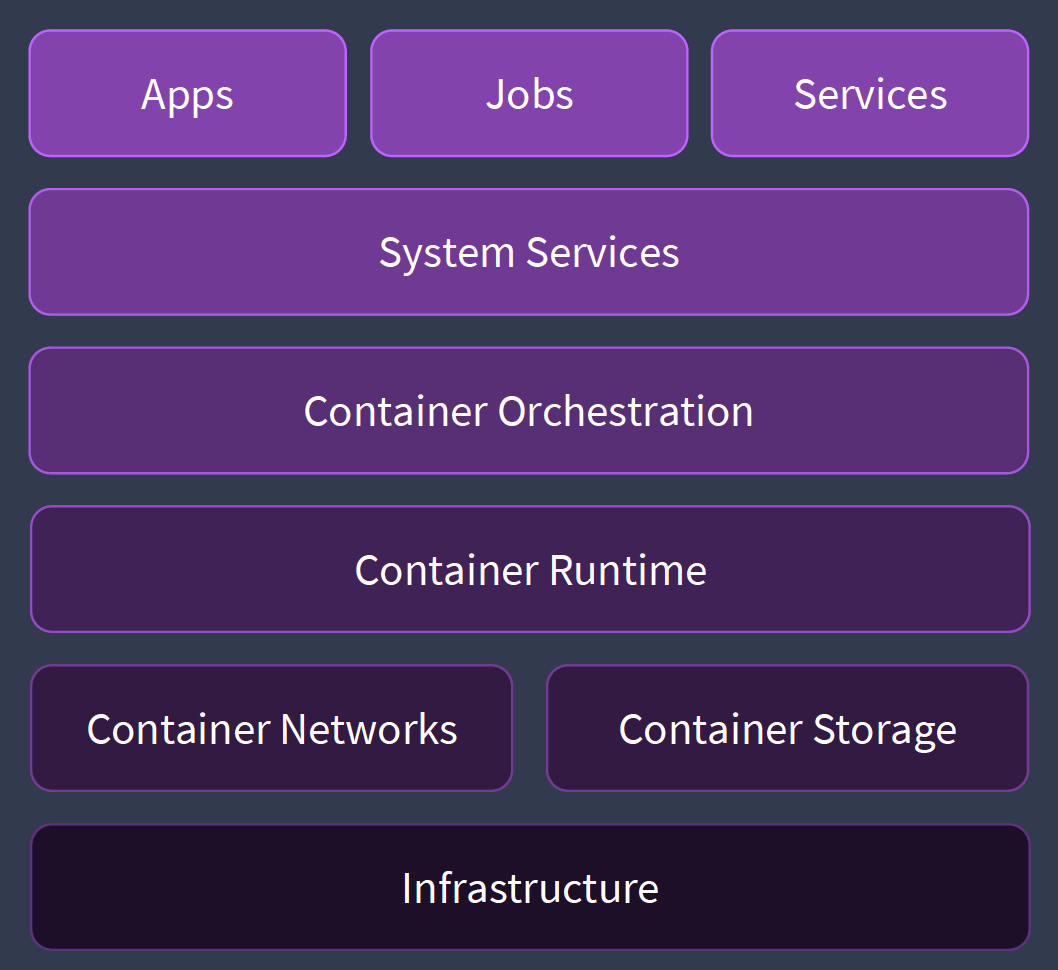Click the Services box in top row
1058x970 pixels.
click(x=869, y=94)
